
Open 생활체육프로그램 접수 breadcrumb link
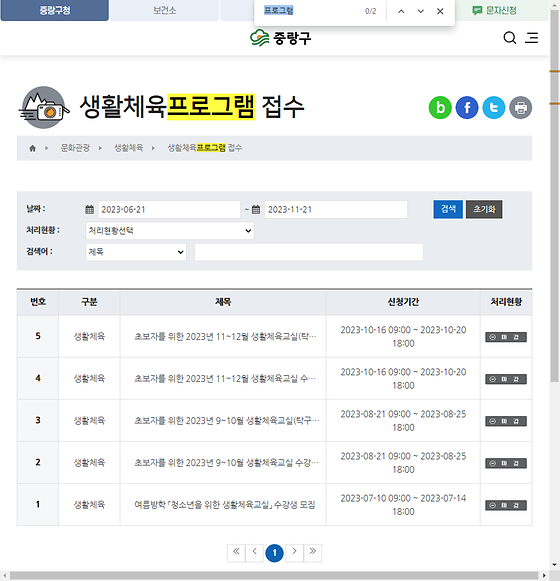(205, 148)
